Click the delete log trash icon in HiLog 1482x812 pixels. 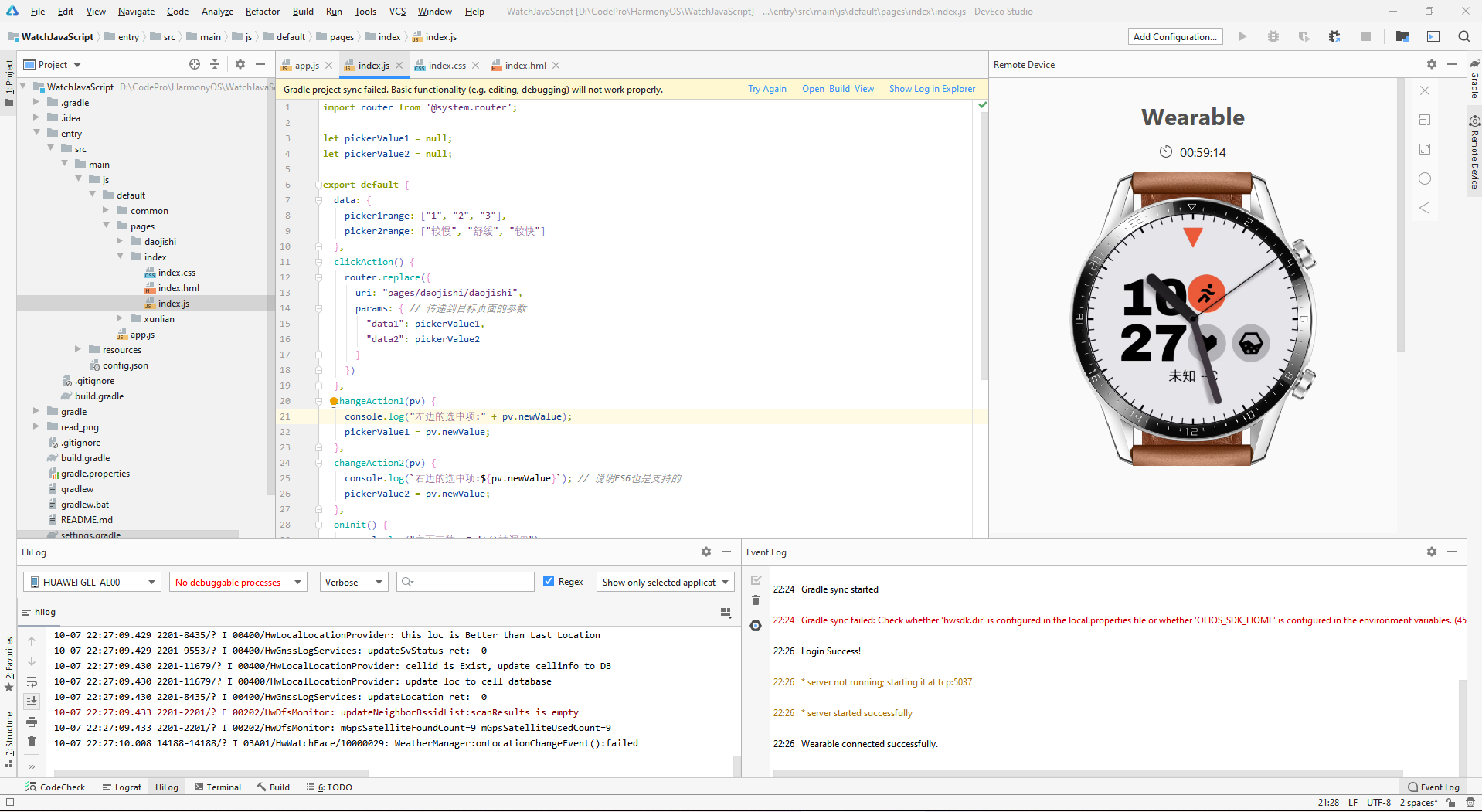point(32,742)
